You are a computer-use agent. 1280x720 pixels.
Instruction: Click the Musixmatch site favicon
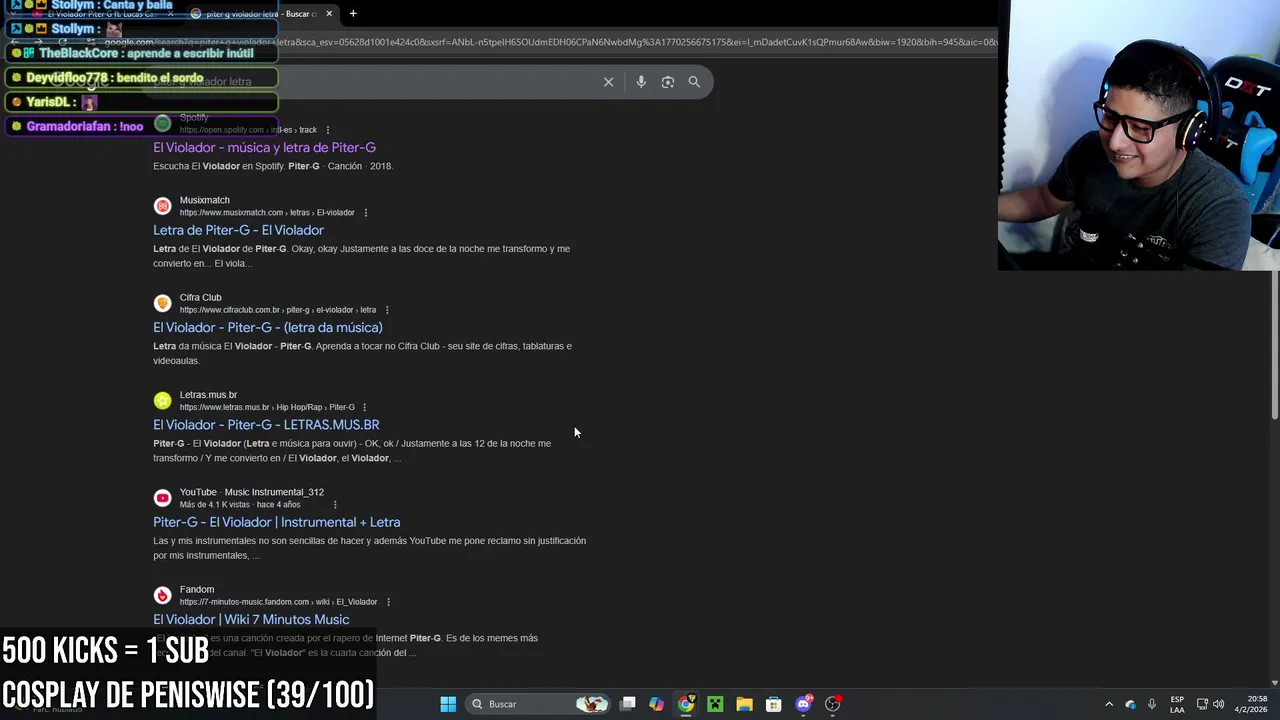click(162, 206)
